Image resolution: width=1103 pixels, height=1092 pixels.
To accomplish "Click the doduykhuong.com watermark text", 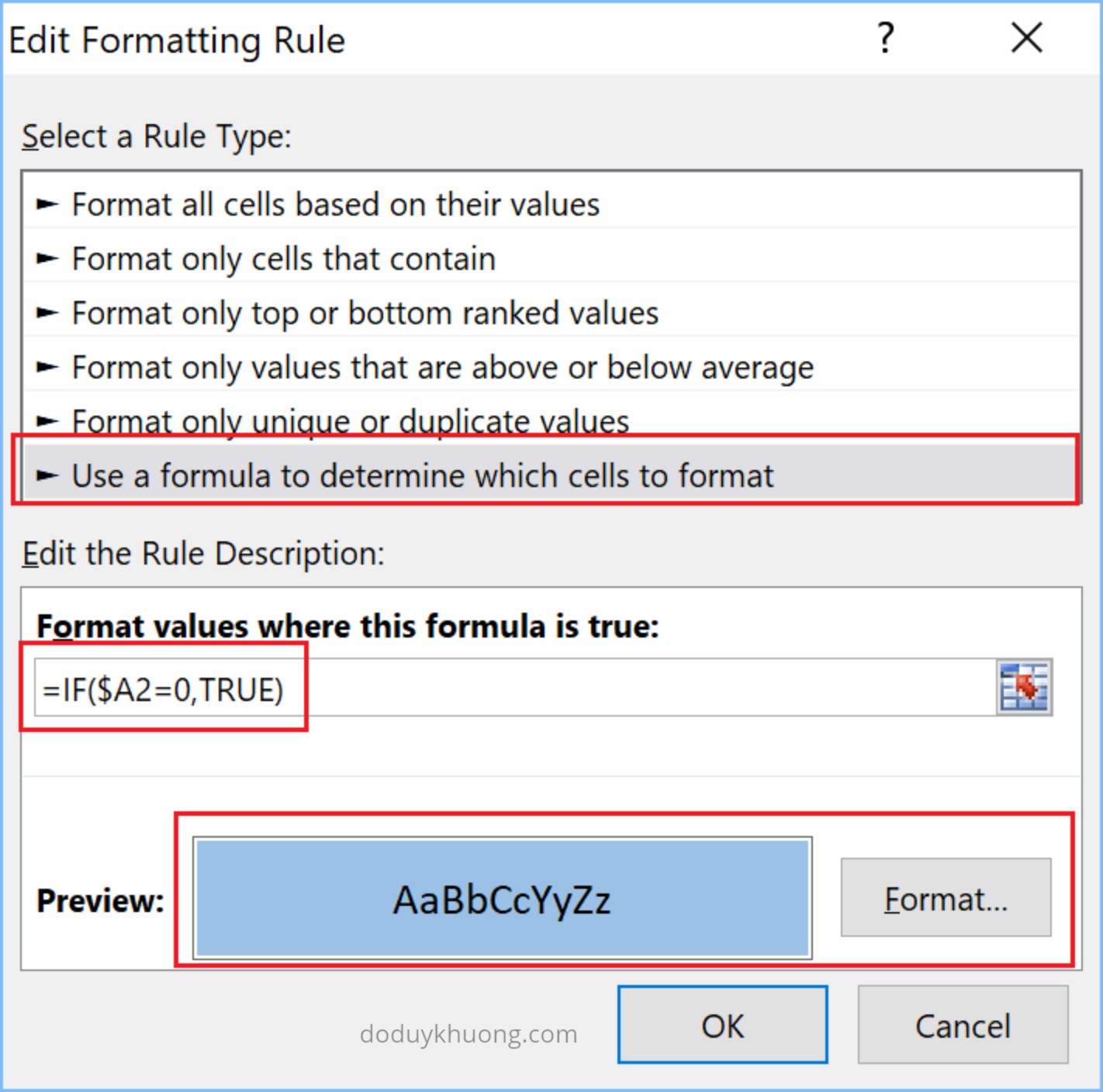I will coord(469,1034).
